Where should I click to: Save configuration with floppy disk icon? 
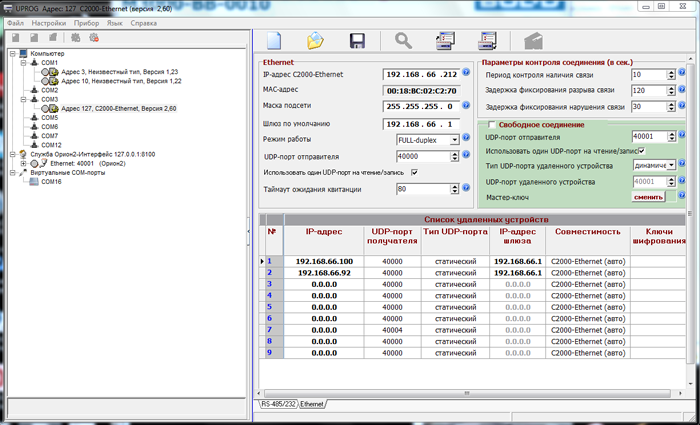pyautogui.click(x=356, y=41)
